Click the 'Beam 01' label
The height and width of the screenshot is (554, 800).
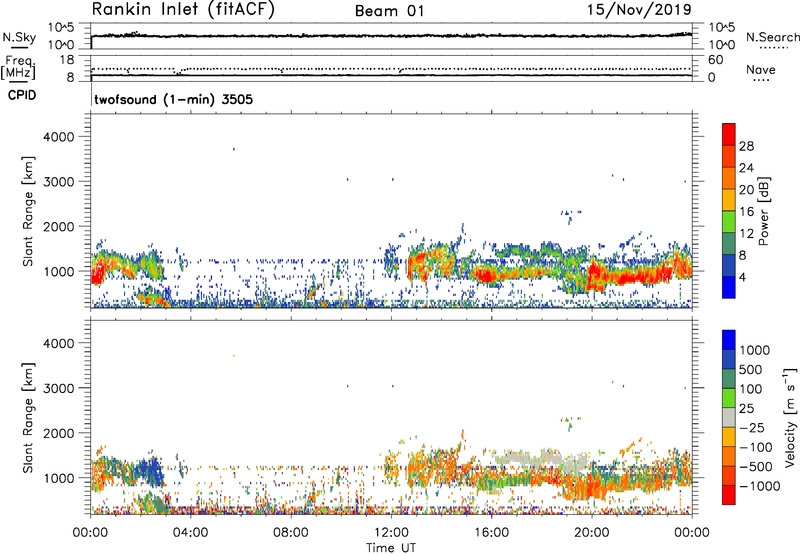click(390, 11)
